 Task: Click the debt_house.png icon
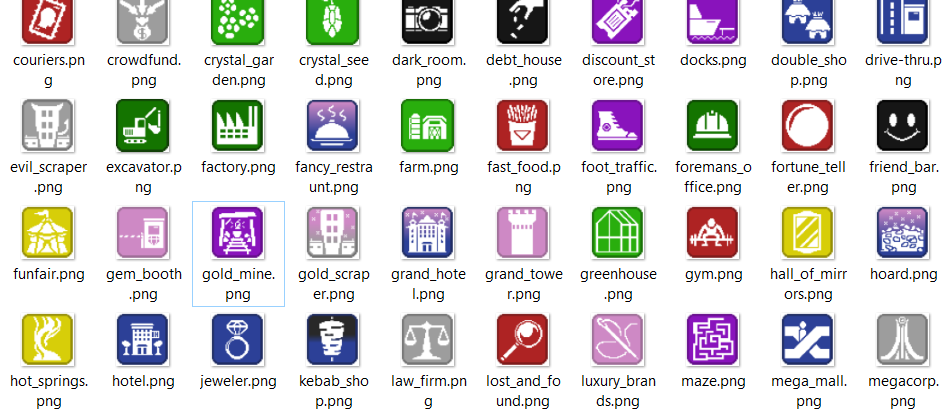pos(523,21)
